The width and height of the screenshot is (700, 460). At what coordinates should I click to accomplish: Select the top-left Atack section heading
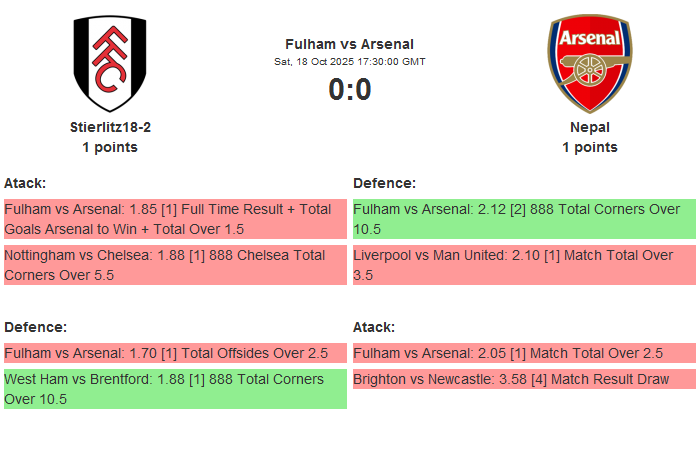25,183
